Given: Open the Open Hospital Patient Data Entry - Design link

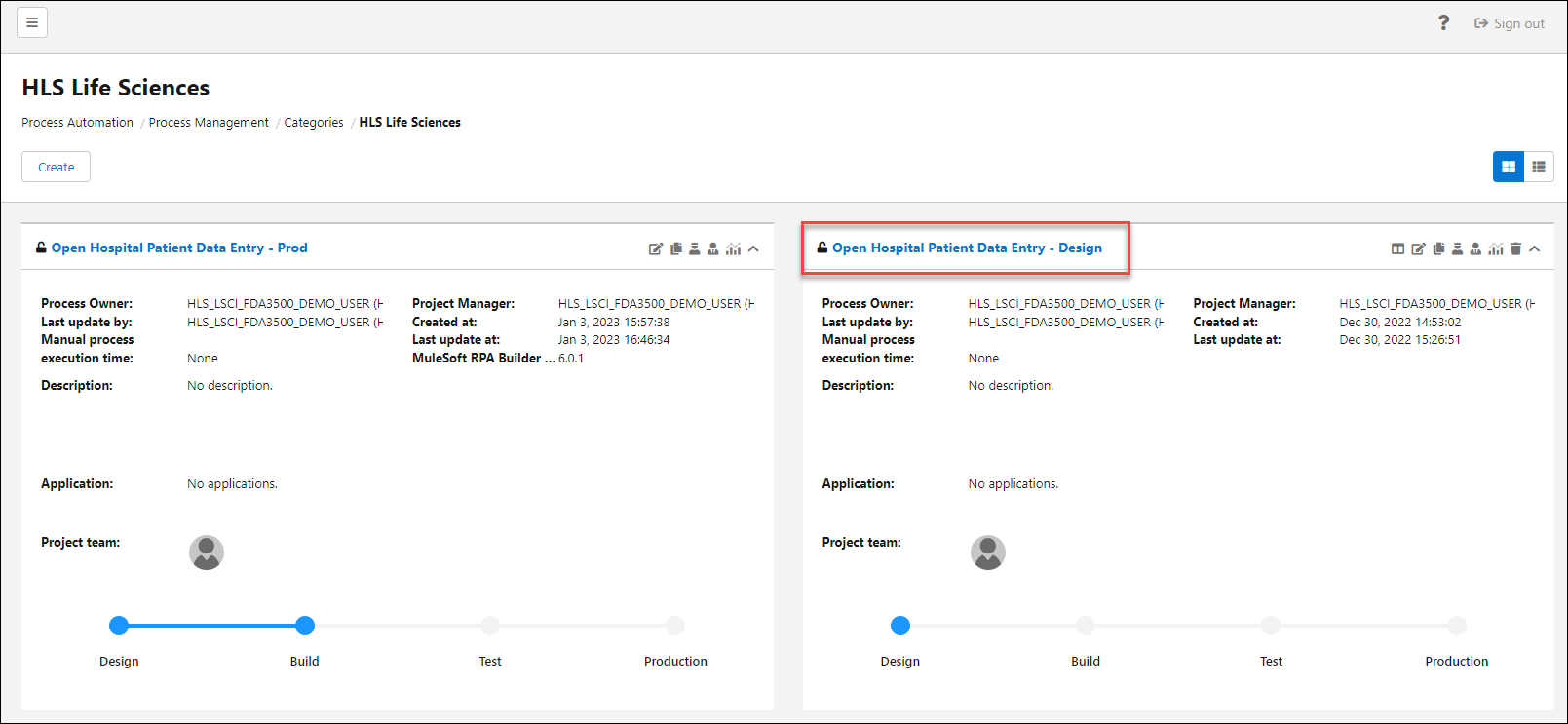Looking at the screenshot, I should [x=967, y=248].
